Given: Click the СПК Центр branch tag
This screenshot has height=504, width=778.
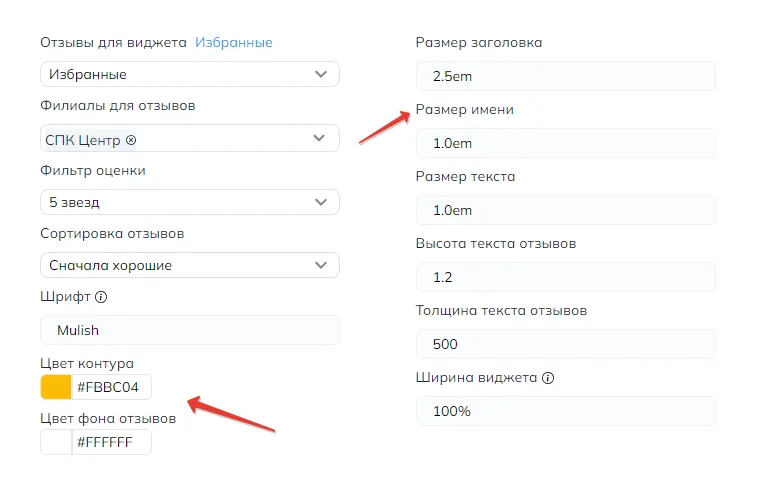Looking at the screenshot, I should (83, 140).
